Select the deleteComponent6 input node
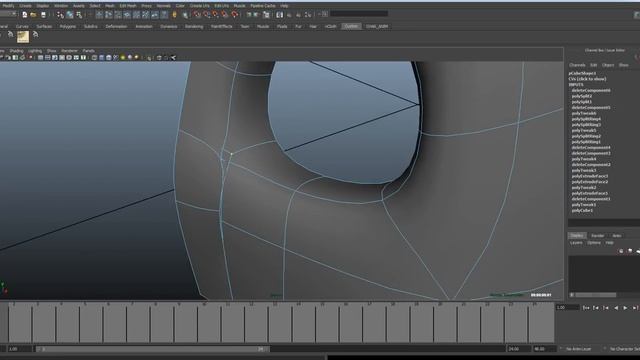The width and height of the screenshot is (640, 360). pyautogui.click(x=591, y=90)
